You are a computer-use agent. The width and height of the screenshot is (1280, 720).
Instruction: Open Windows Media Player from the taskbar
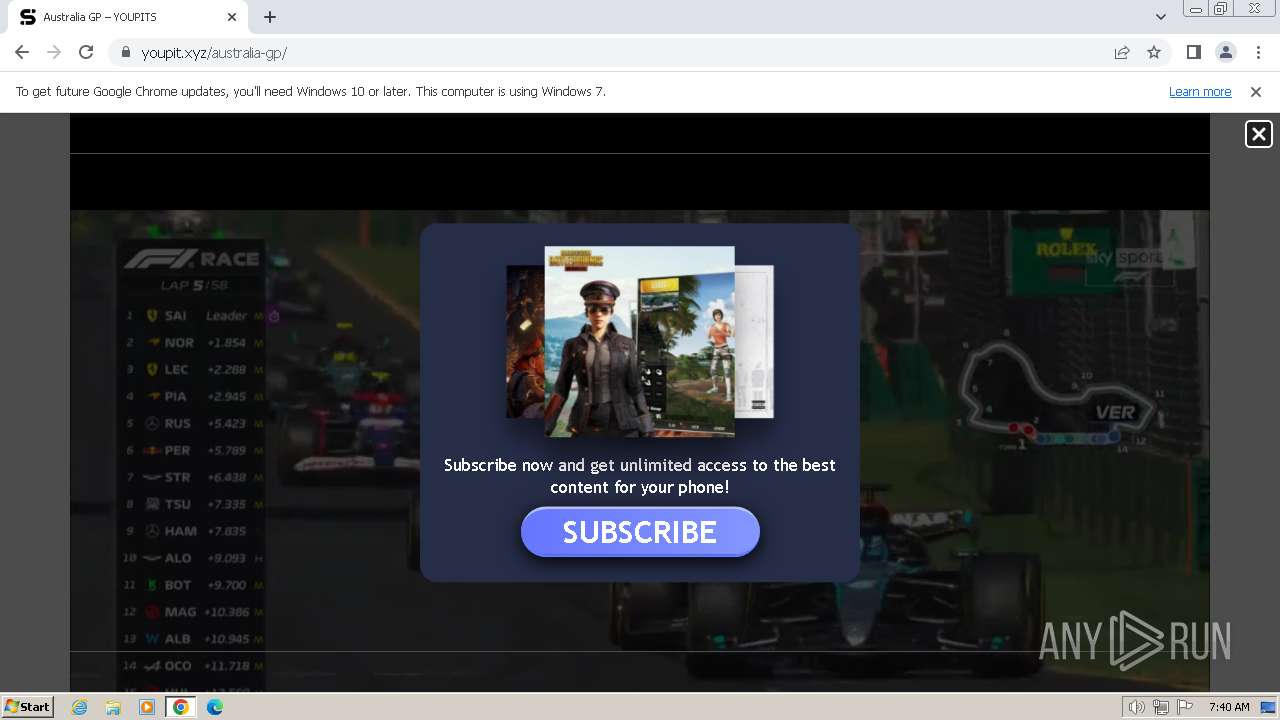[x=147, y=707]
